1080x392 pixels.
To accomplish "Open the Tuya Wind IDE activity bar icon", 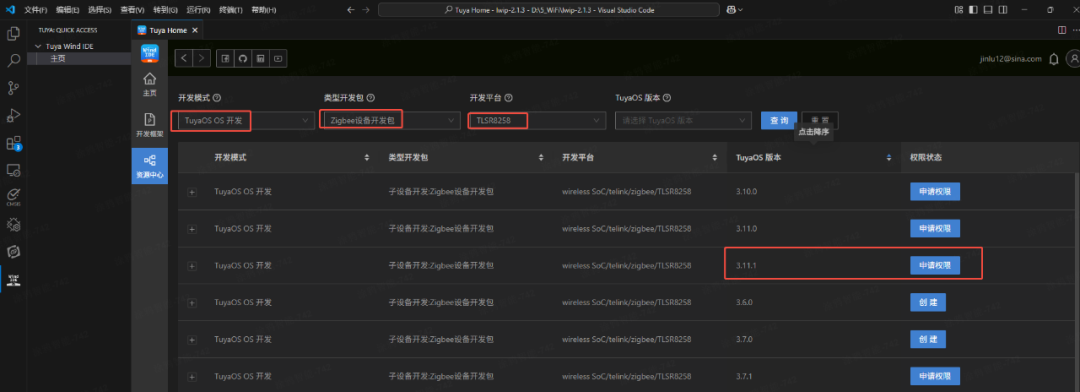I will tap(12, 280).
